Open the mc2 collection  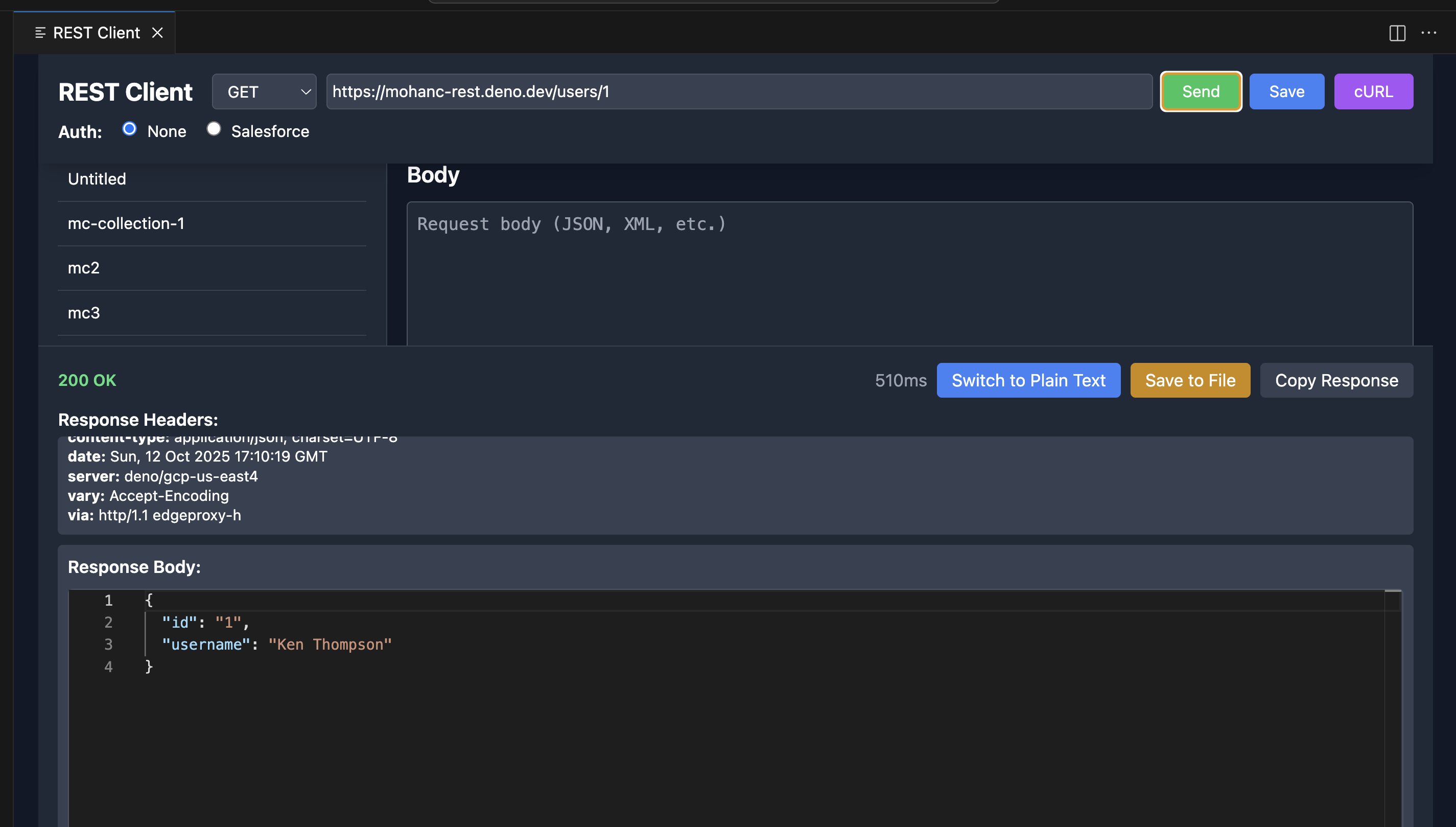coord(84,268)
